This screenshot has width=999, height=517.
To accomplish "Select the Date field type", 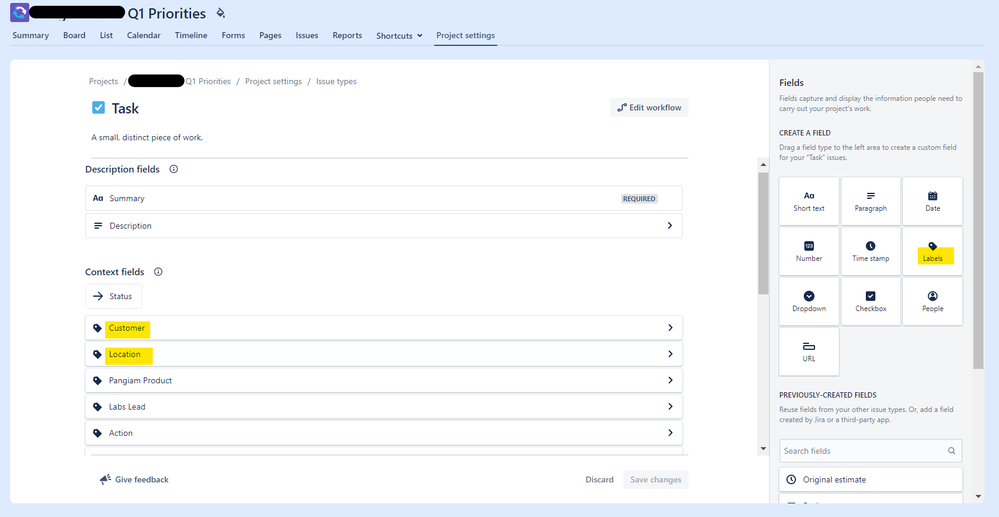I will [933, 201].
